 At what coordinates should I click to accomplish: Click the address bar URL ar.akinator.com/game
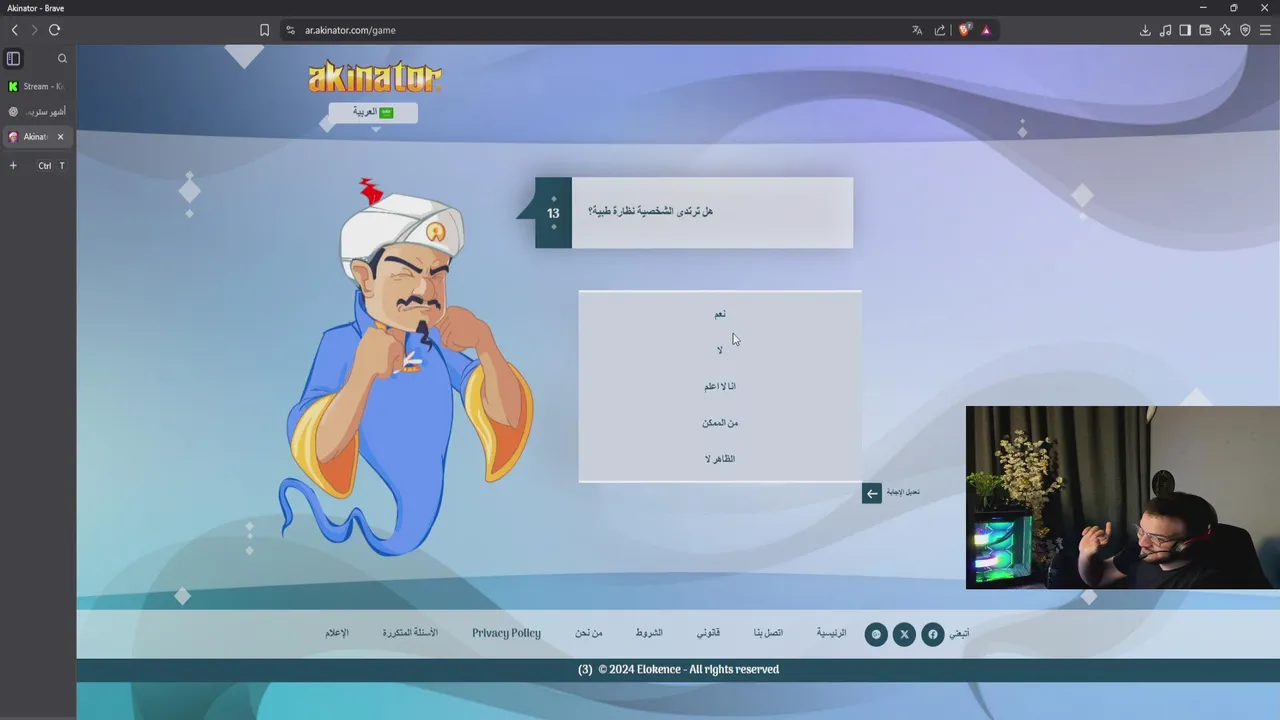350,30
